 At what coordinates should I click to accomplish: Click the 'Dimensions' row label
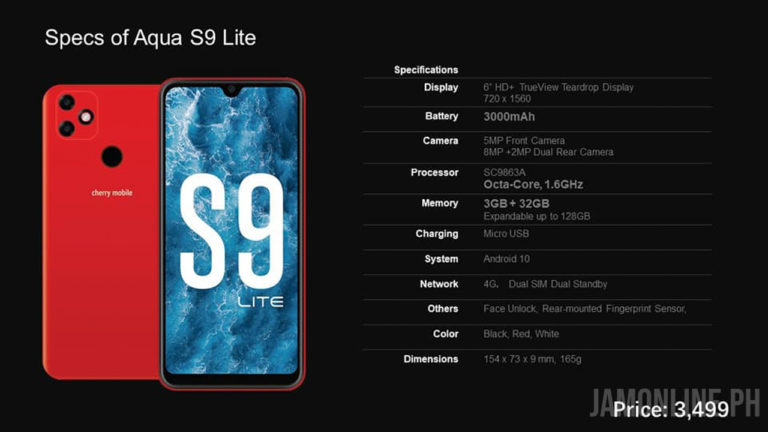pyautogui.click(x=431, y=359)
